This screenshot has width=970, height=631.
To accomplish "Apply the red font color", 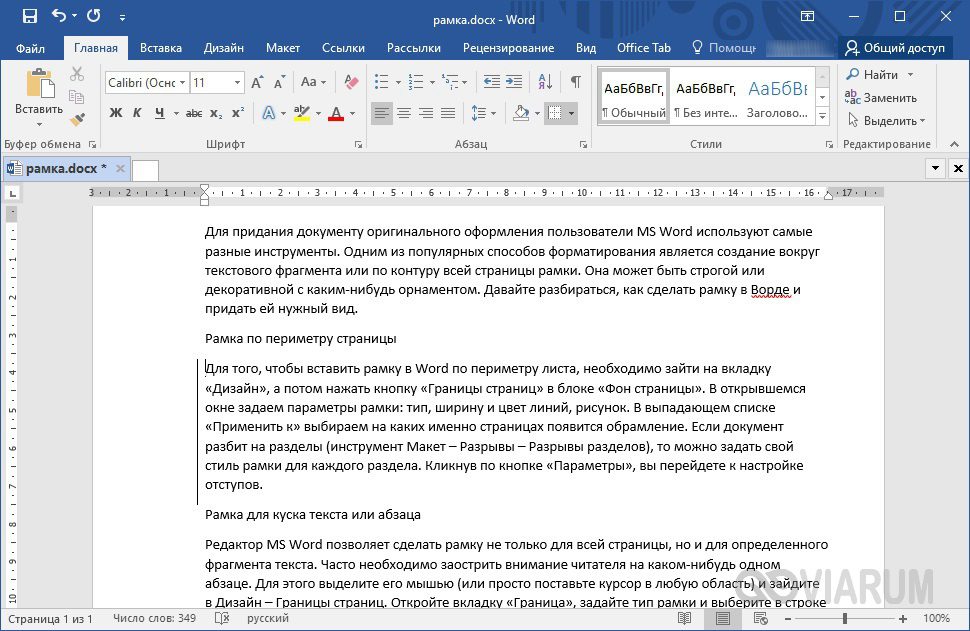I will coord(336,113).
